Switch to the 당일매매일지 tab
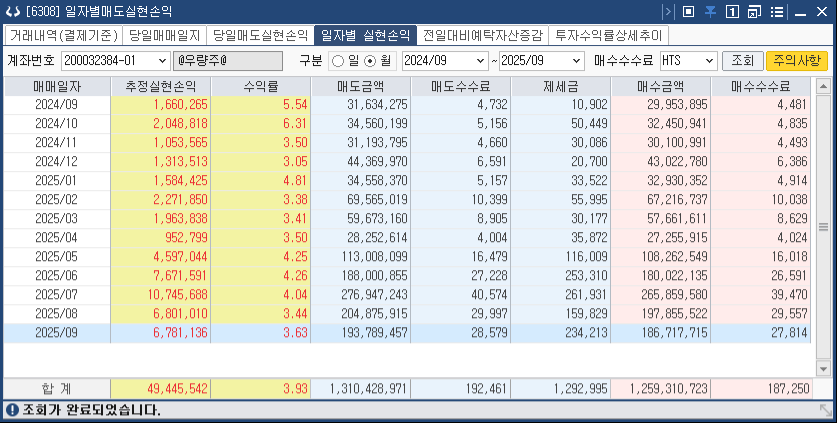Image resolution: width=837 pixels, height=423 pixels. pos(164,35)
